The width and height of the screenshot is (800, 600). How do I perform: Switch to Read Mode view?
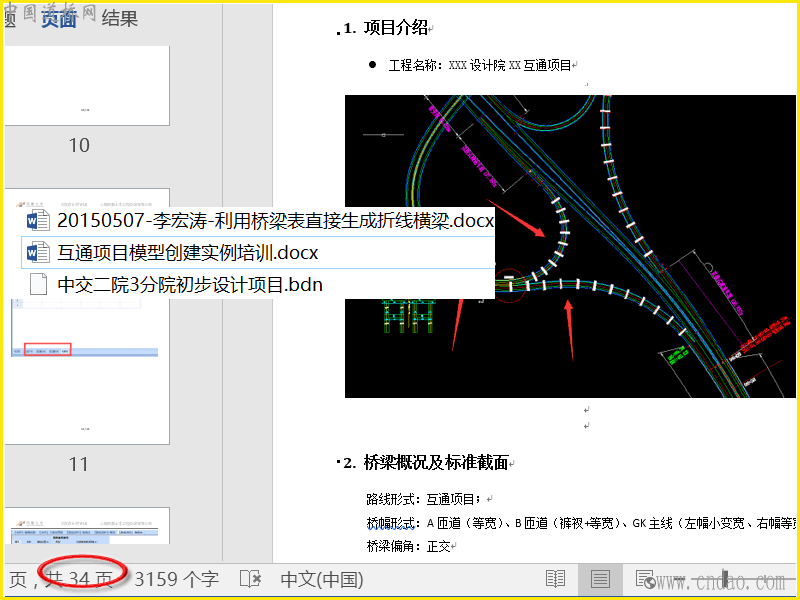tap(555, 579)
